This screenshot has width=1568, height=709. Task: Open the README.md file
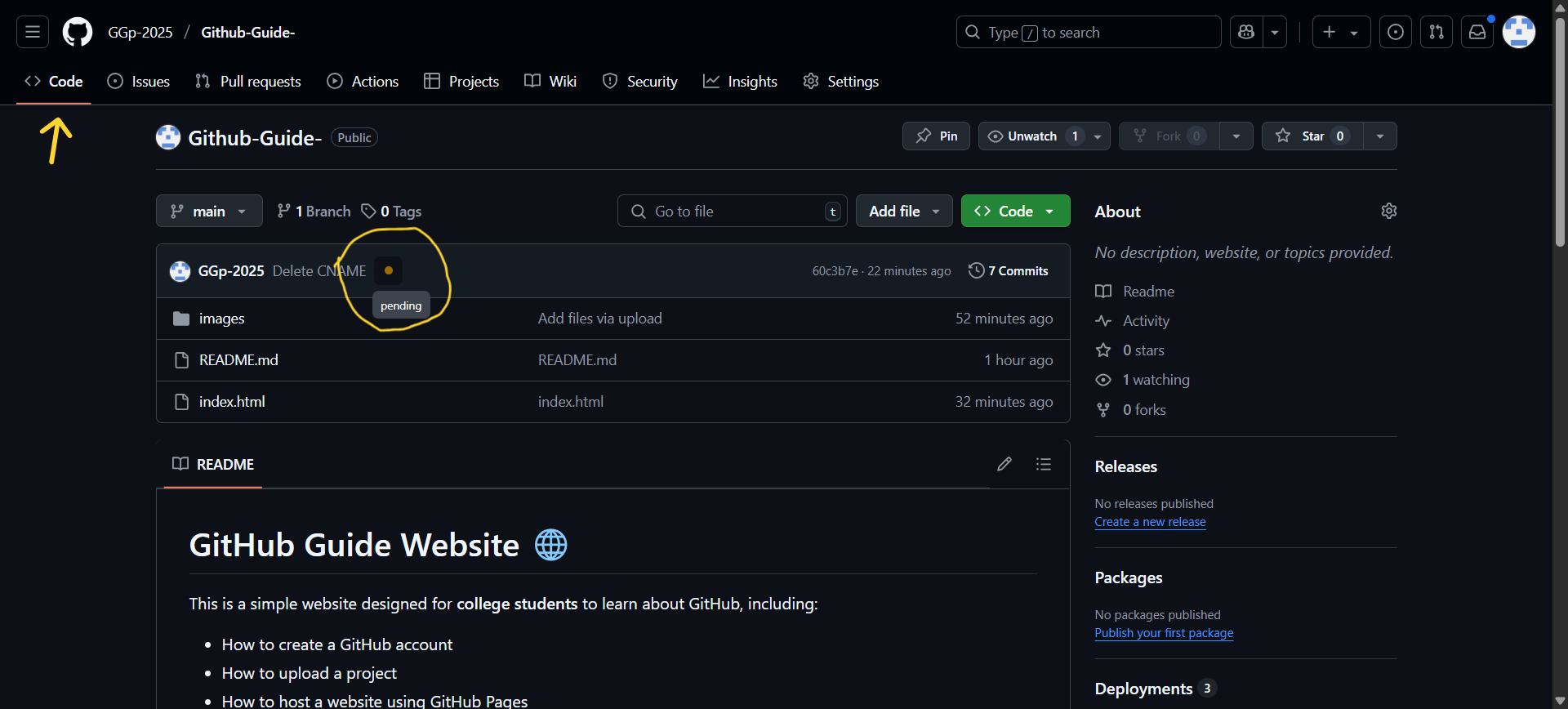(238, 360)
